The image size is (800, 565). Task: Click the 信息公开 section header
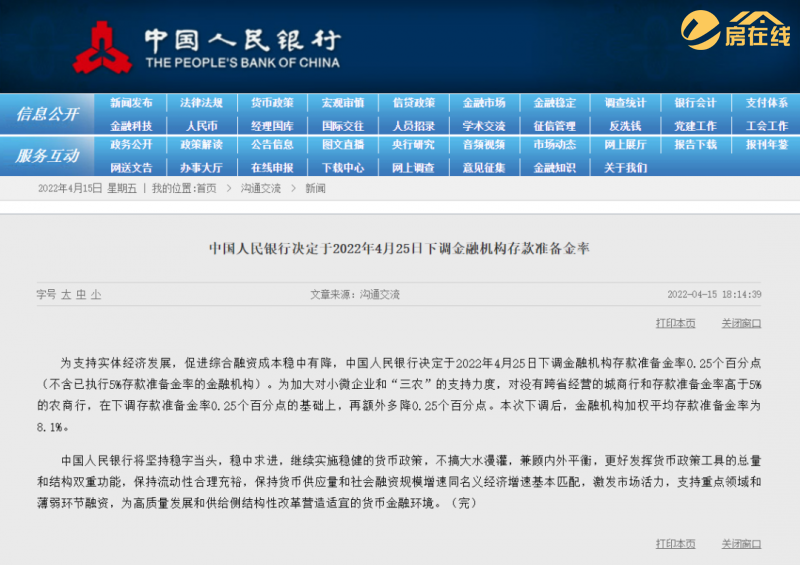(x=47, y=114)
